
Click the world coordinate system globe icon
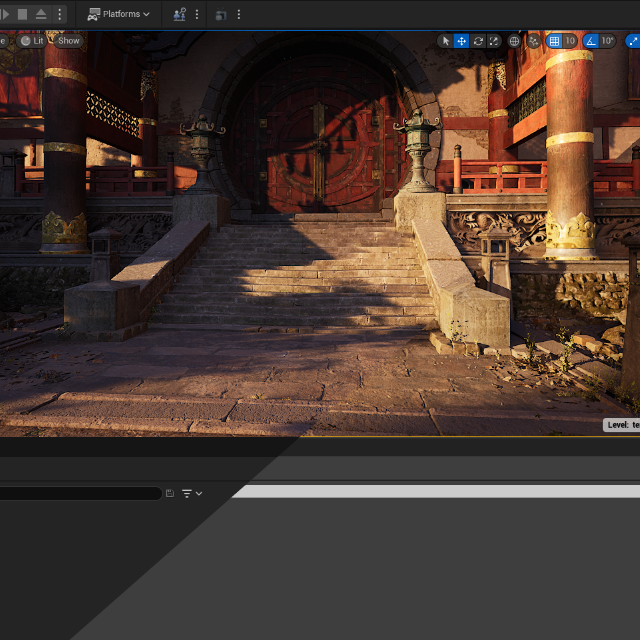[514, 41]
